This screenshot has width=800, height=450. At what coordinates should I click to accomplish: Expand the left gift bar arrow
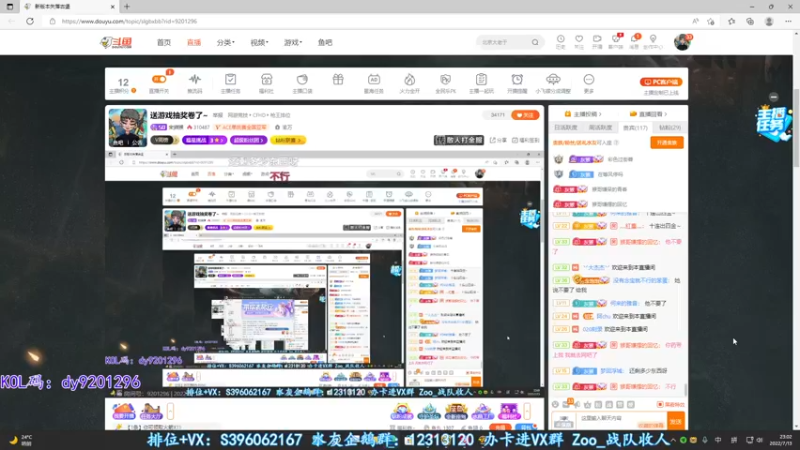tap(170, 411)
